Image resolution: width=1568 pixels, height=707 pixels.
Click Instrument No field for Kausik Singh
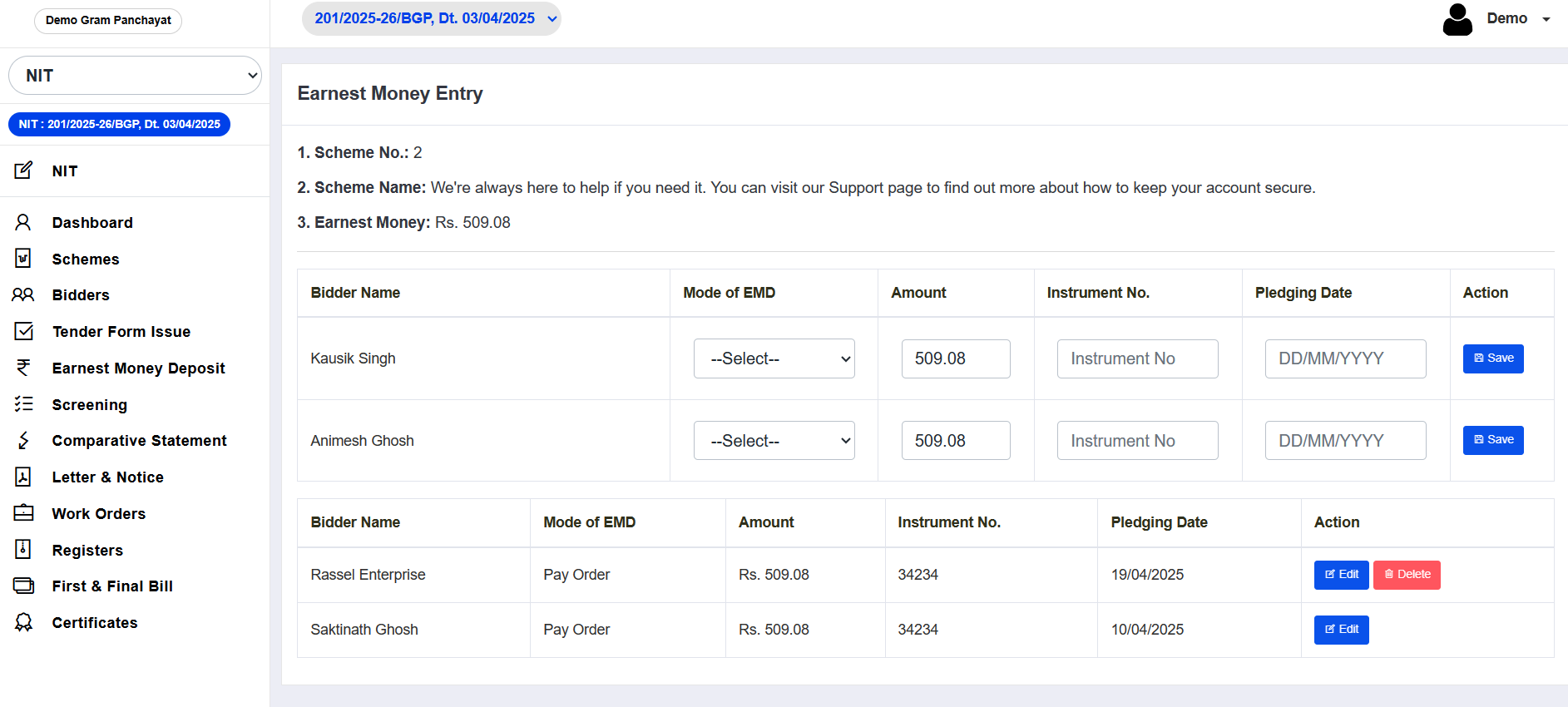(x=1137, y=358)
